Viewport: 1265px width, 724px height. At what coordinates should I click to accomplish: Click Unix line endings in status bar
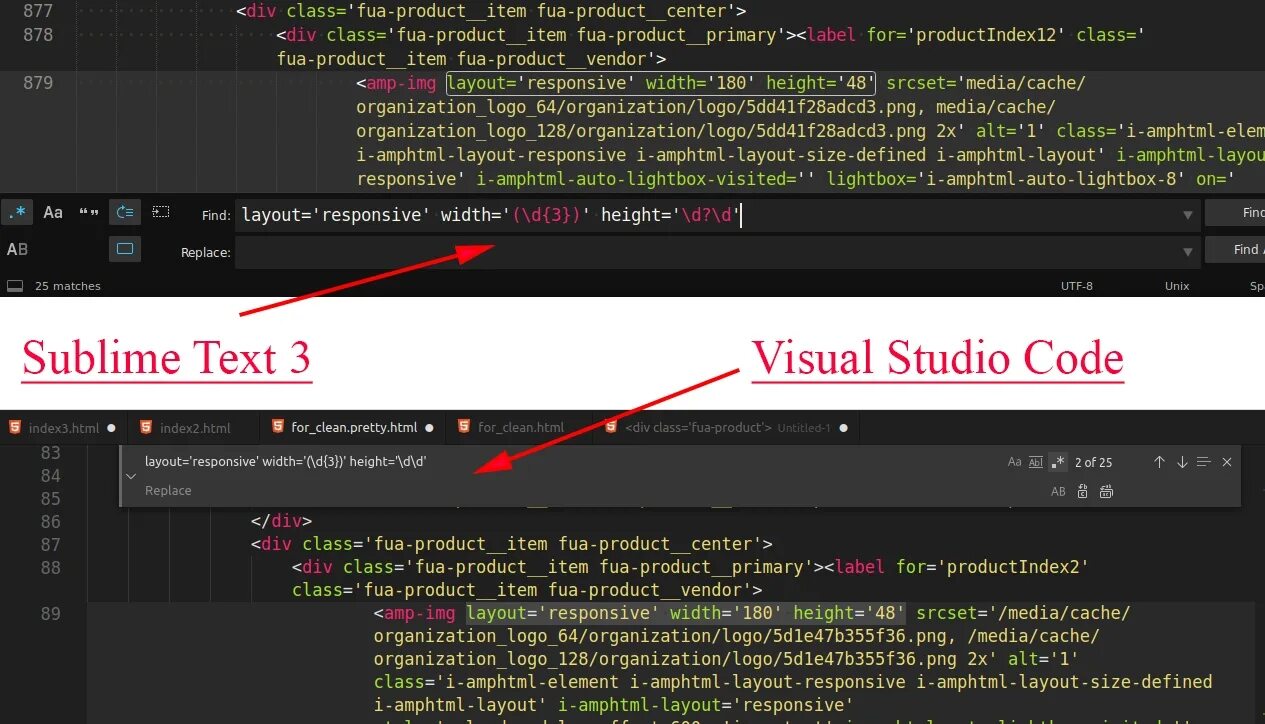(1177, 286)
